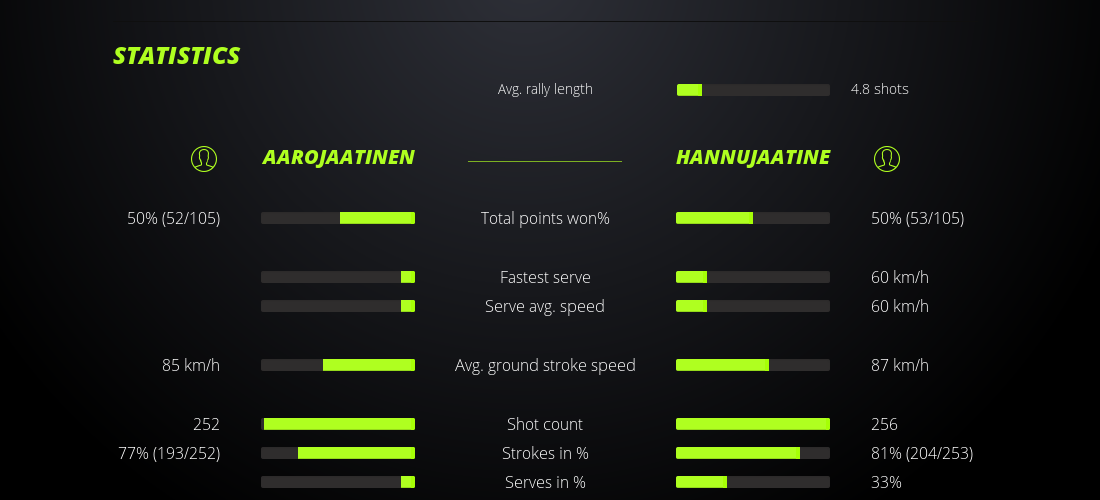This screenshot has height=500, width=1100.
Task: Click the 33% serves-in value
Action: pos(886,482)
